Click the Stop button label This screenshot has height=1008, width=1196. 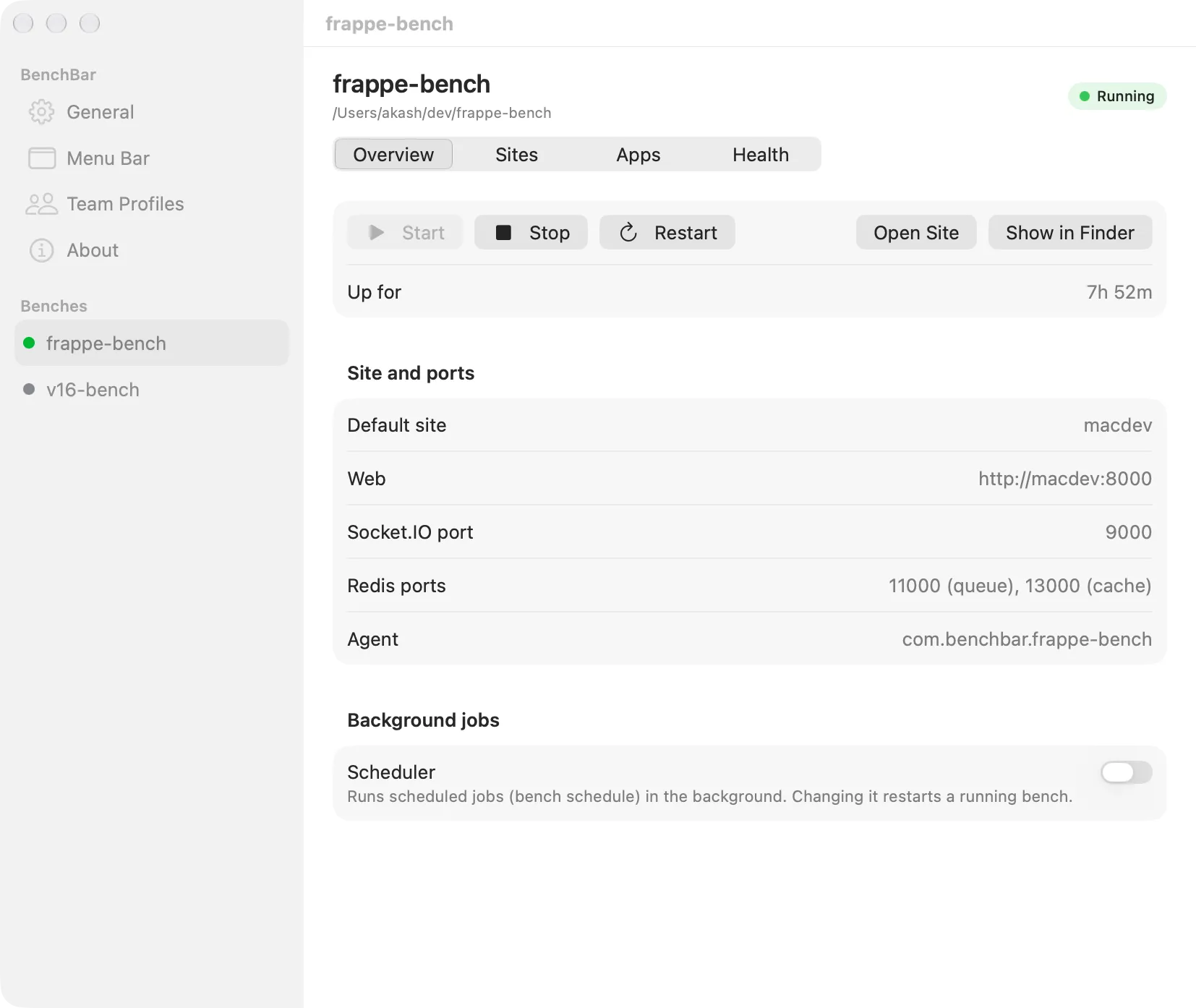click(x=550, y=232)
